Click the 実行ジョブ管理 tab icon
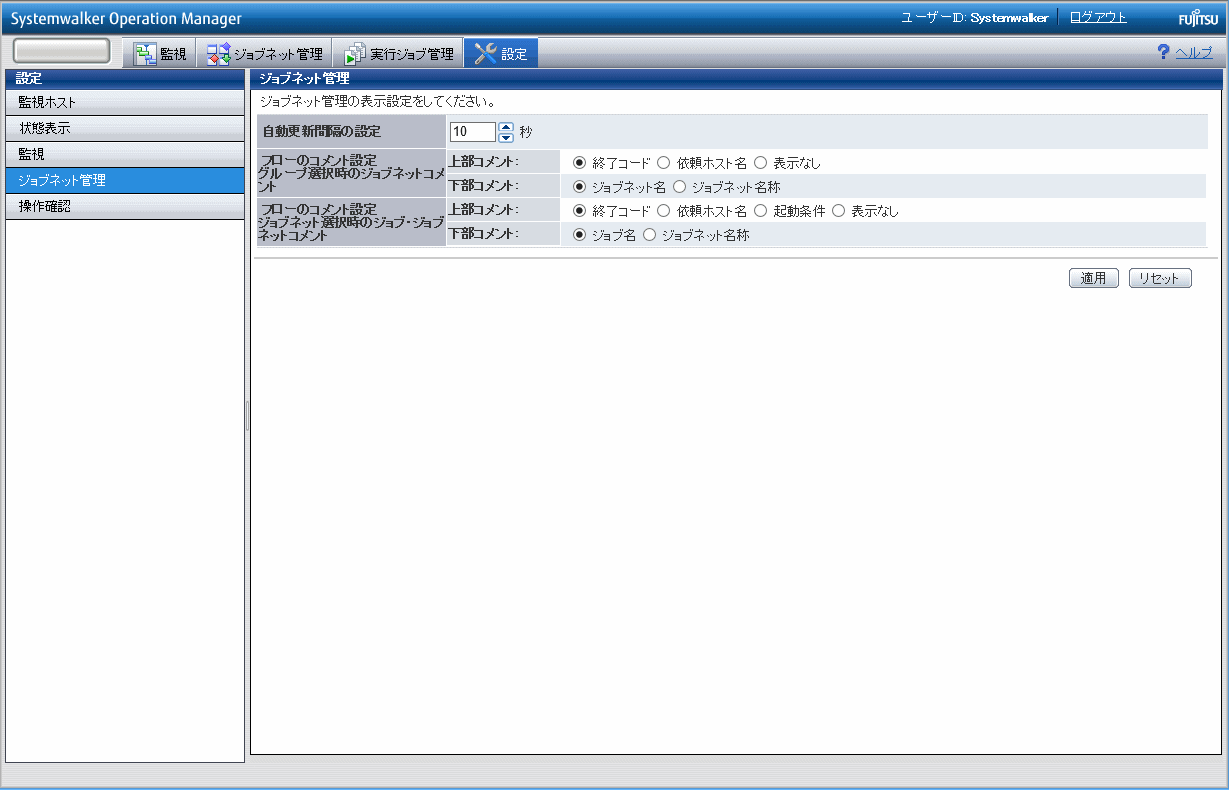 (x=355, y=54)
